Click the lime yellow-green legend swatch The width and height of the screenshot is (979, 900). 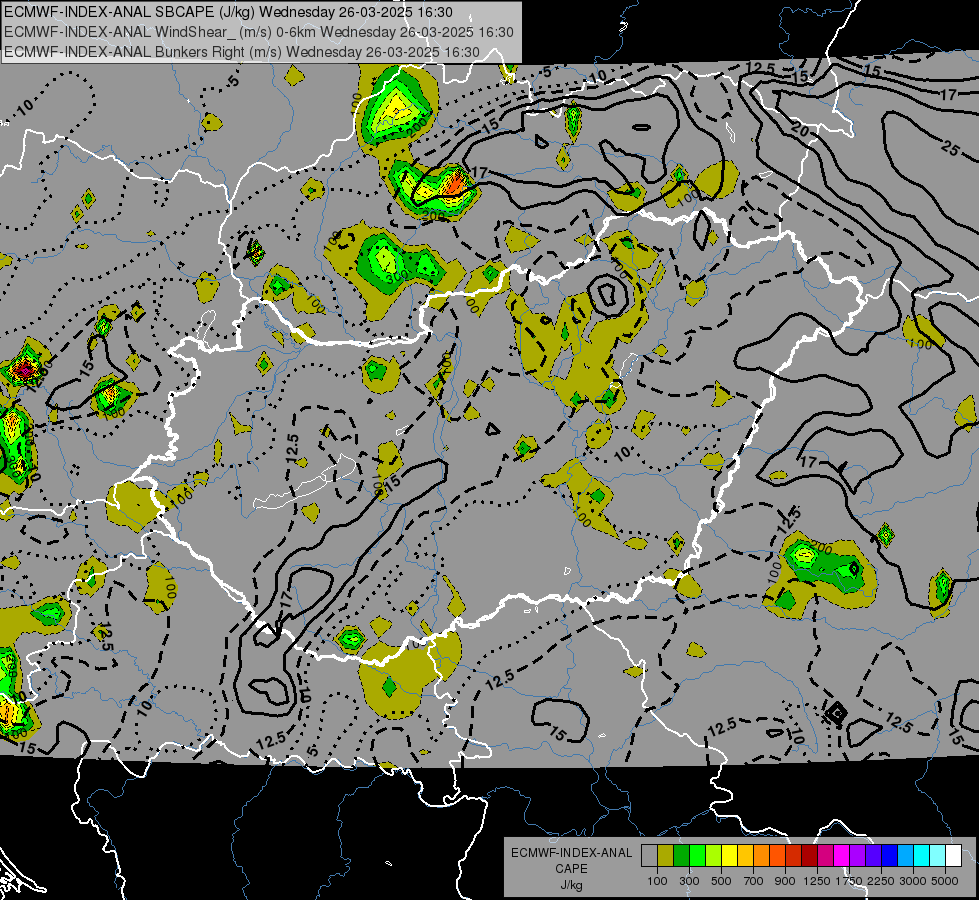tap(714, 856)
